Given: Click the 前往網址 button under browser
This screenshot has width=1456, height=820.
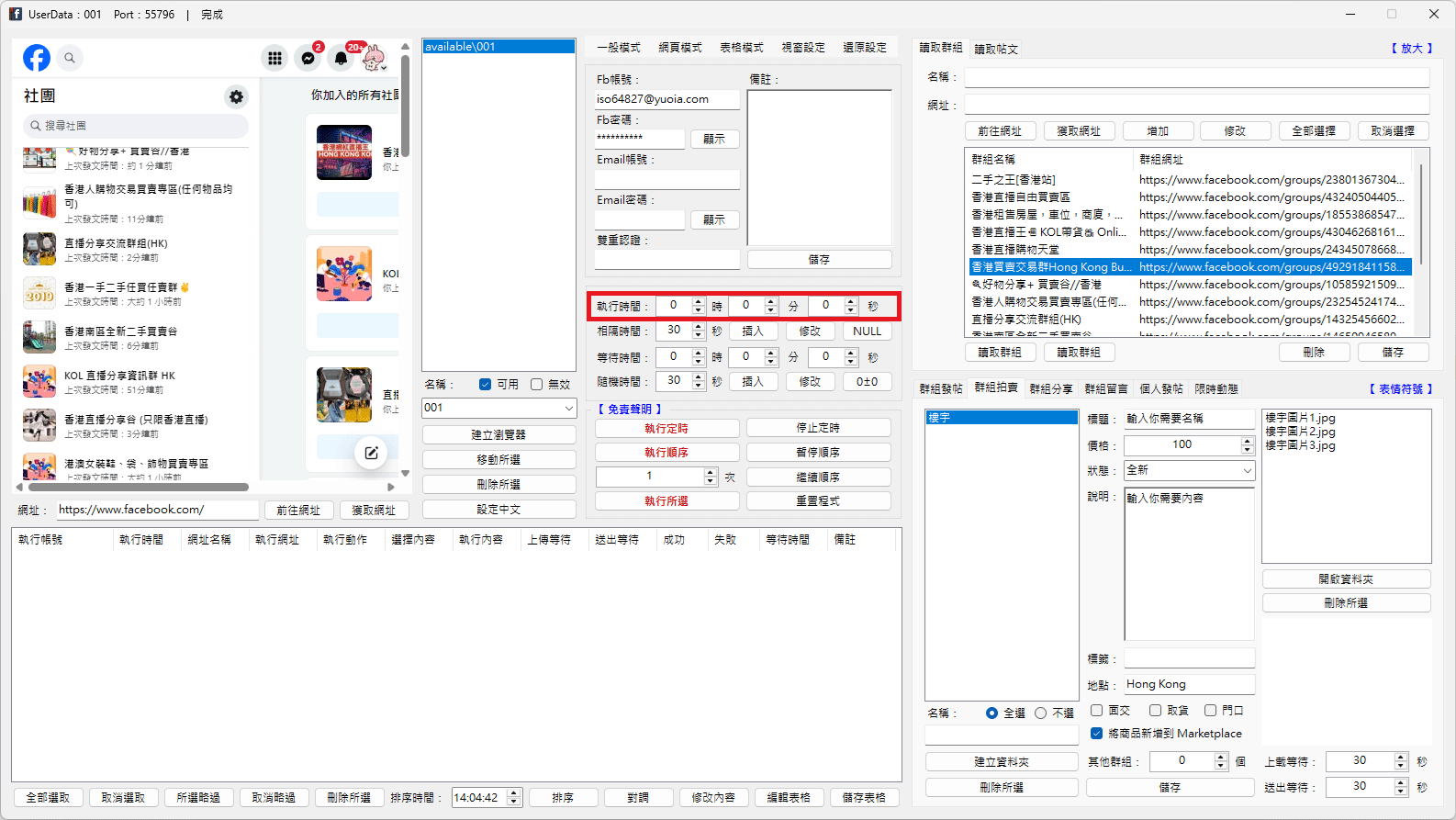Looking at the screenshot, I should click(298, 511).
